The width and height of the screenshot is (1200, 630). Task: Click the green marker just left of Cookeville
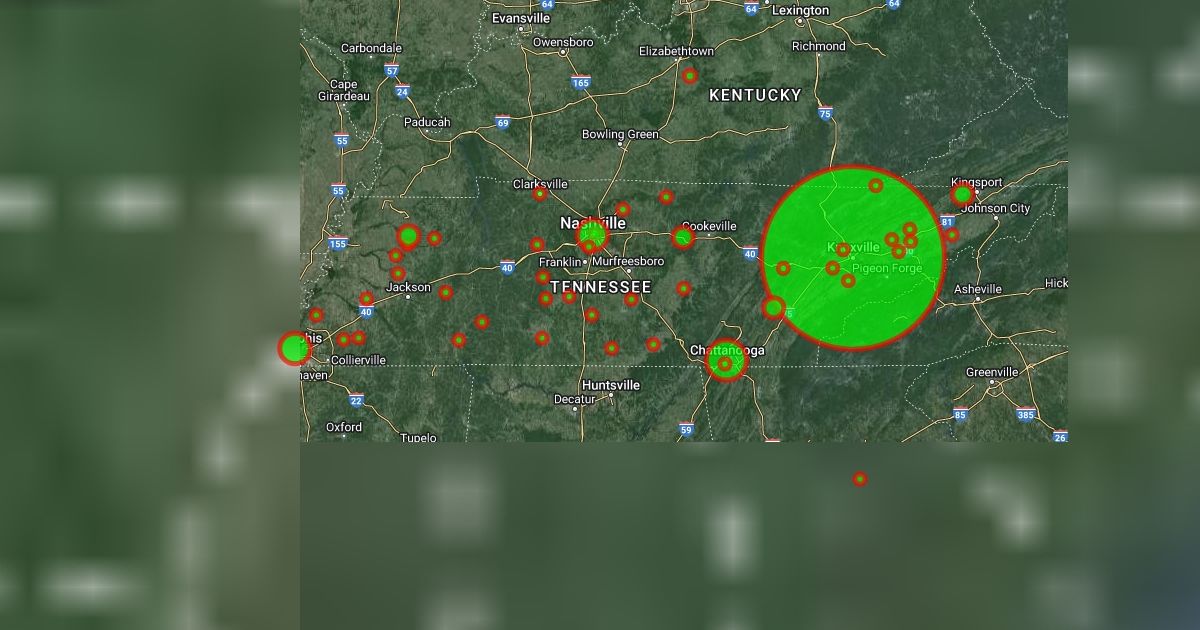point(683,237)
